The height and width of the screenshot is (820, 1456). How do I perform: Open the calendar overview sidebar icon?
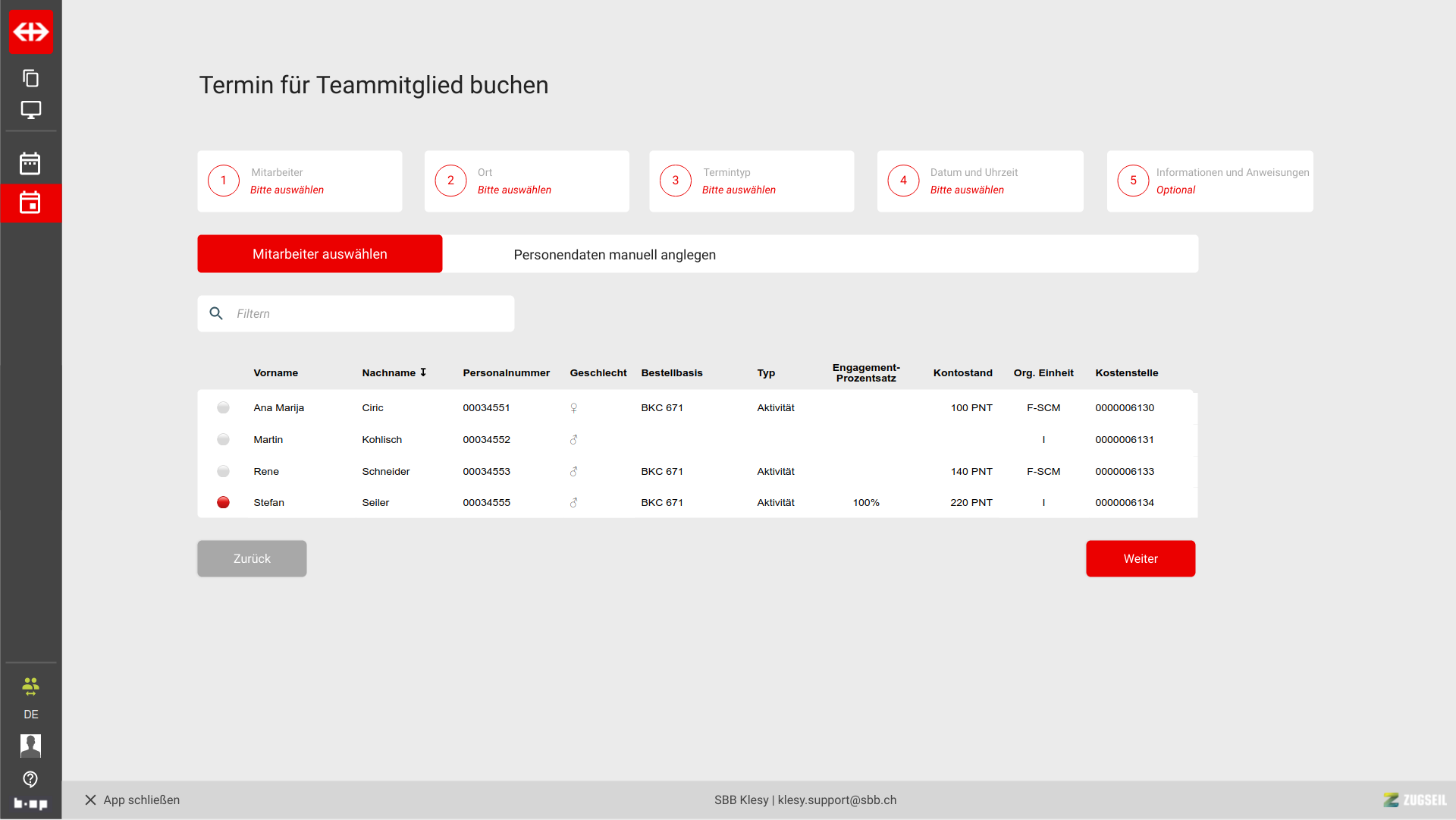[30, 164]
